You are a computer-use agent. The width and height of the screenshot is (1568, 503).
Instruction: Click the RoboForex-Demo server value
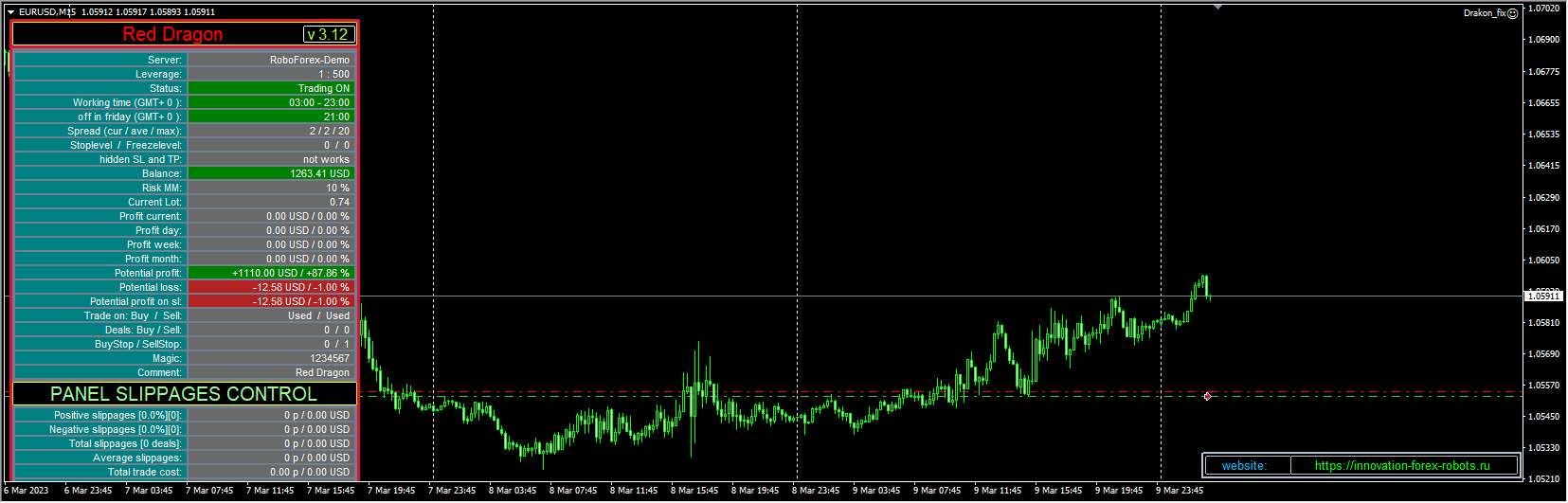click(x=270, y=60)
